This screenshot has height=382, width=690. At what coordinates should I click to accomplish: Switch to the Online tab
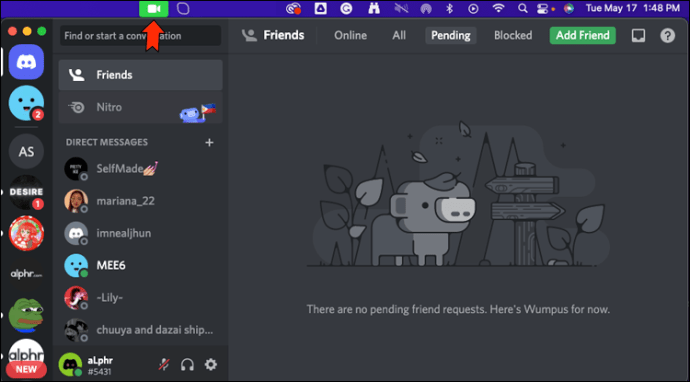point(350,36)
